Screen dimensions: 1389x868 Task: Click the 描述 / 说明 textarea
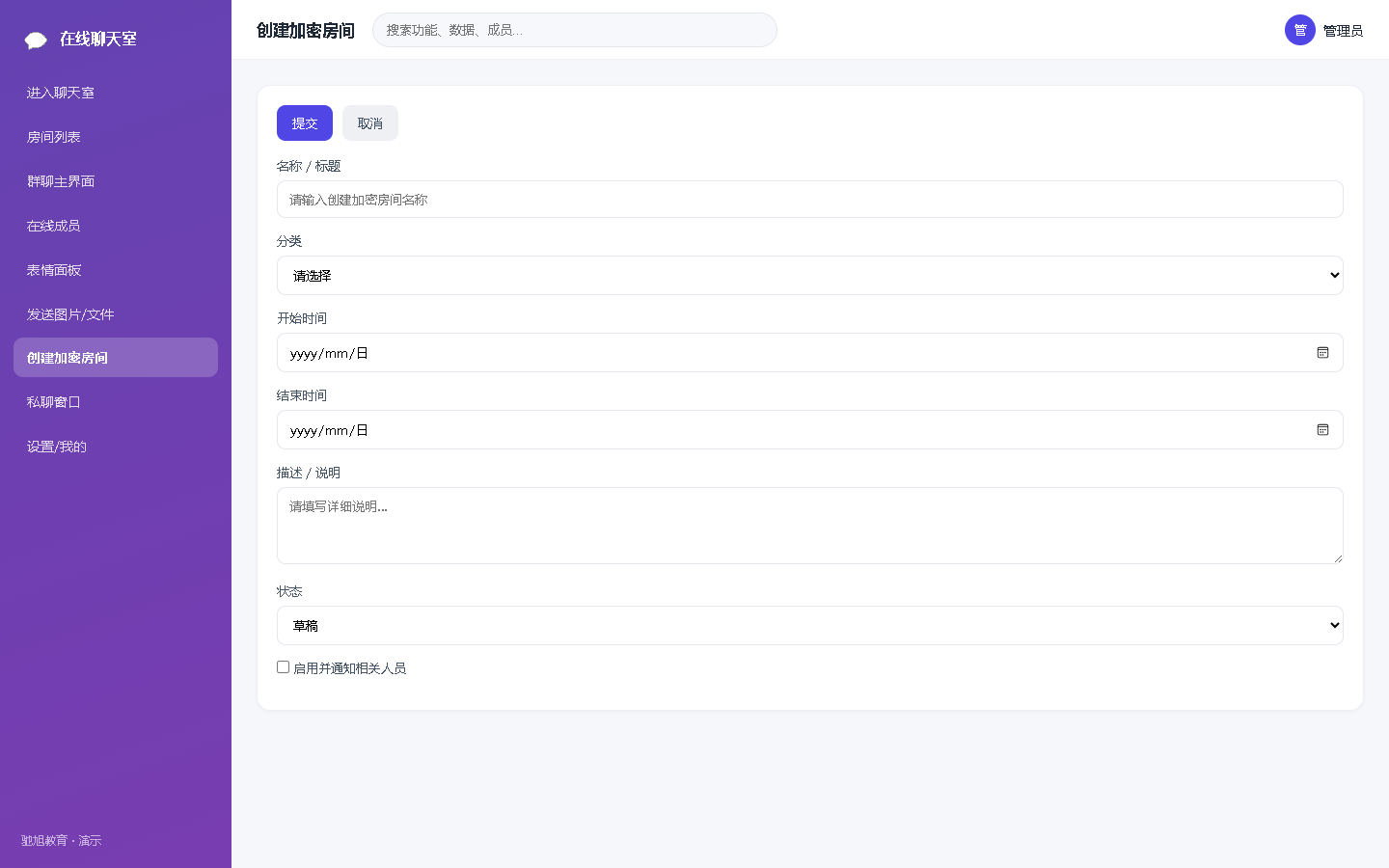click(x=809, y=526)
